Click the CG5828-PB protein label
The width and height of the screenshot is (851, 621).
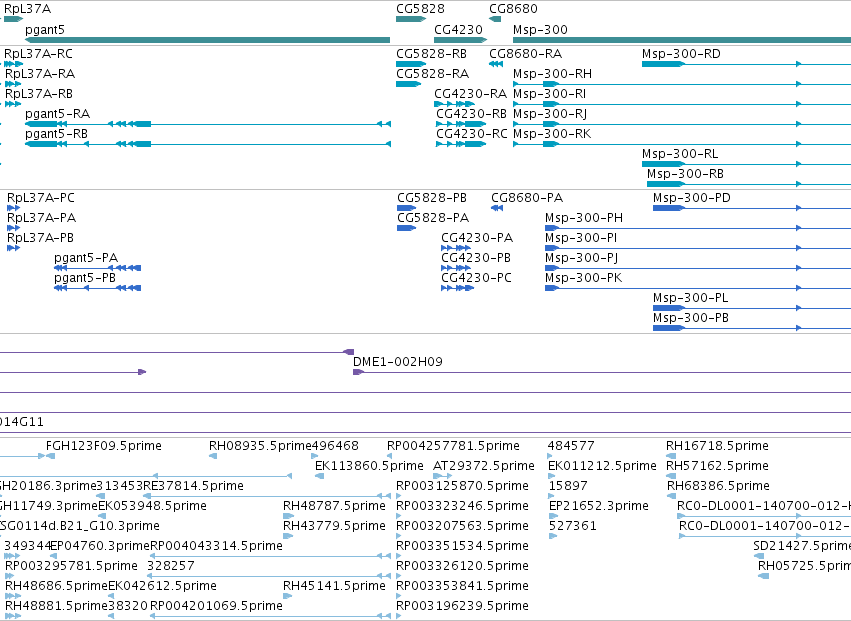pos(432,198)
